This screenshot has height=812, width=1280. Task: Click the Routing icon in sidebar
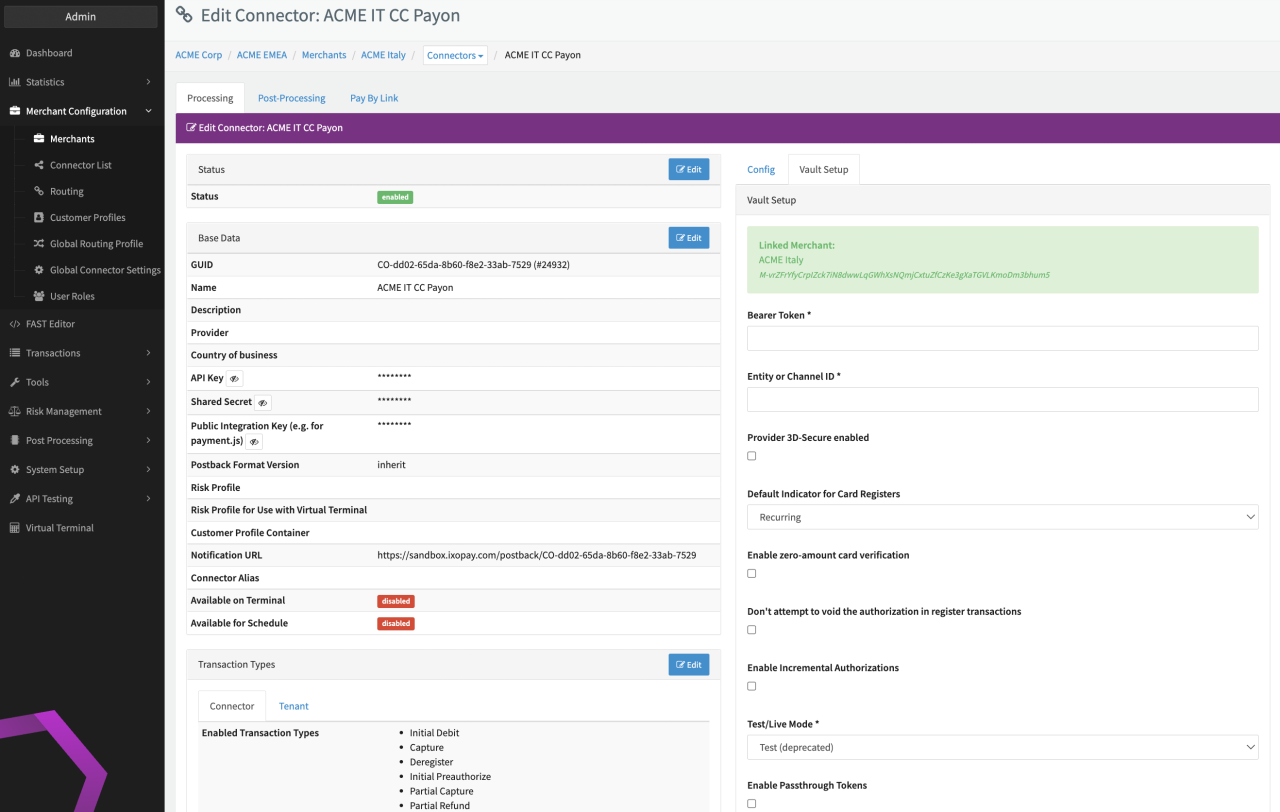point(39,191)
